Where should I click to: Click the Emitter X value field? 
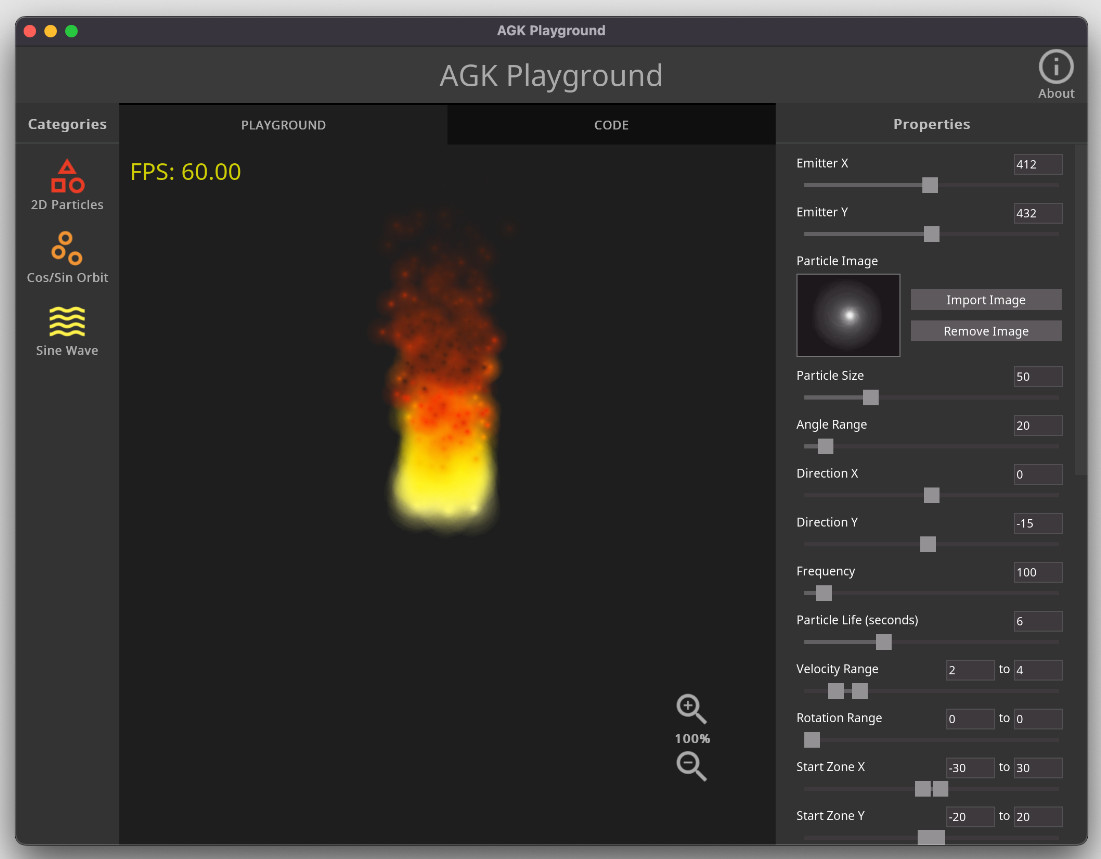pos(1037,164)
